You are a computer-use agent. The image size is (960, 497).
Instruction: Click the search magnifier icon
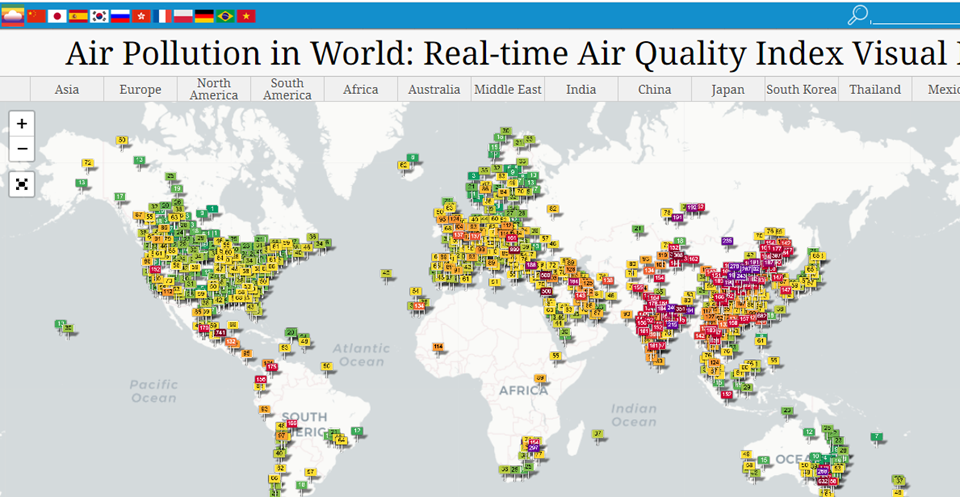857,15
